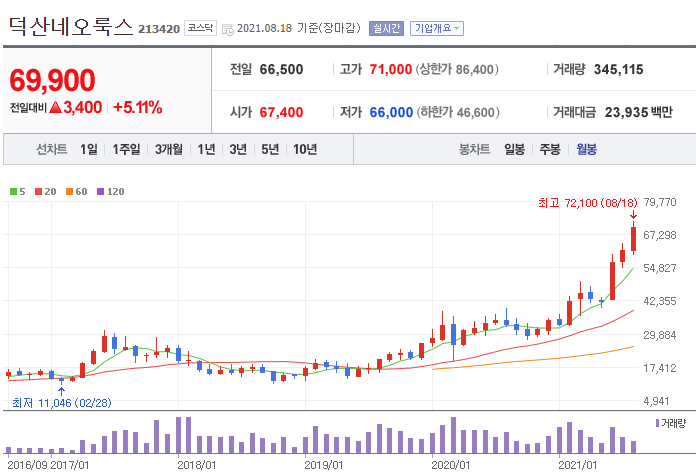696x475 pixels.
Task: Click the 코스닥 market badge
Action: click(x=200, y=28)
